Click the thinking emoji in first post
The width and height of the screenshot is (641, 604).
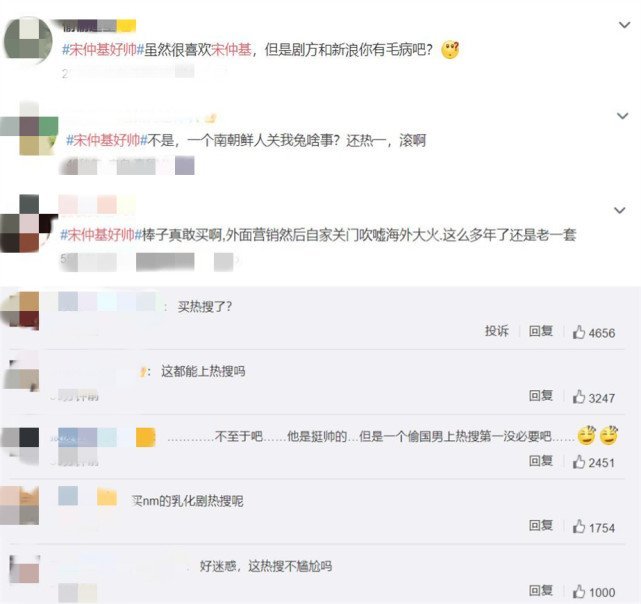450,50
